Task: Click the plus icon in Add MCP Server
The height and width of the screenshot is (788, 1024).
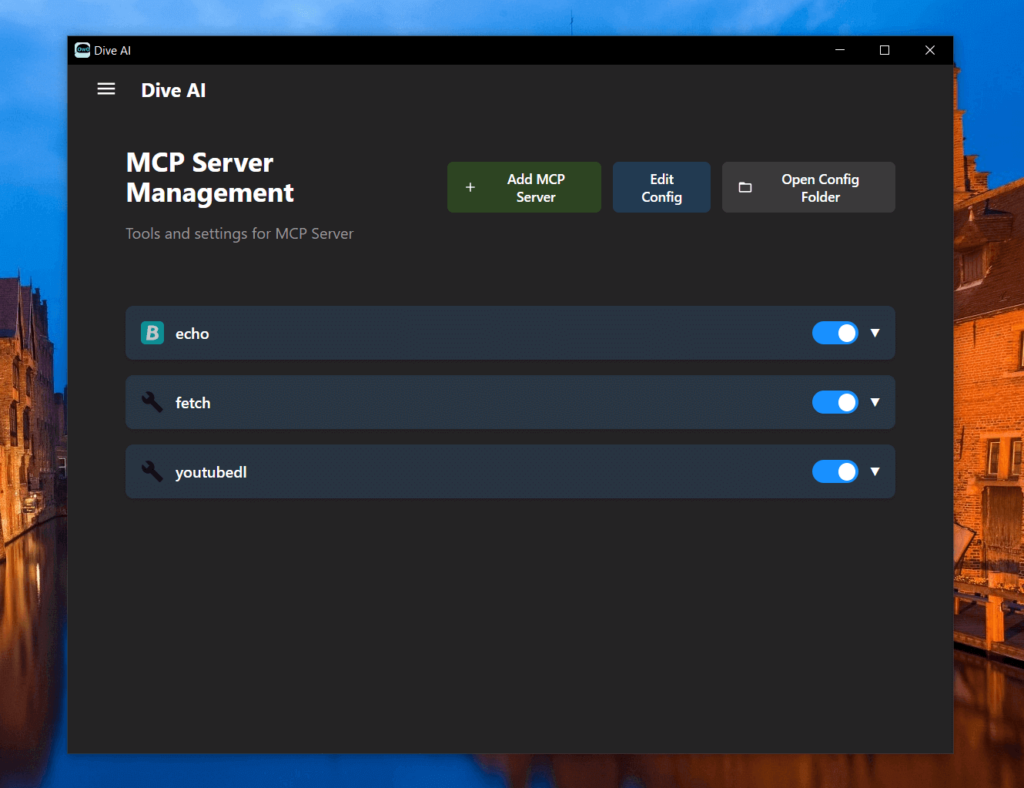Action: [x=470, y=187]
